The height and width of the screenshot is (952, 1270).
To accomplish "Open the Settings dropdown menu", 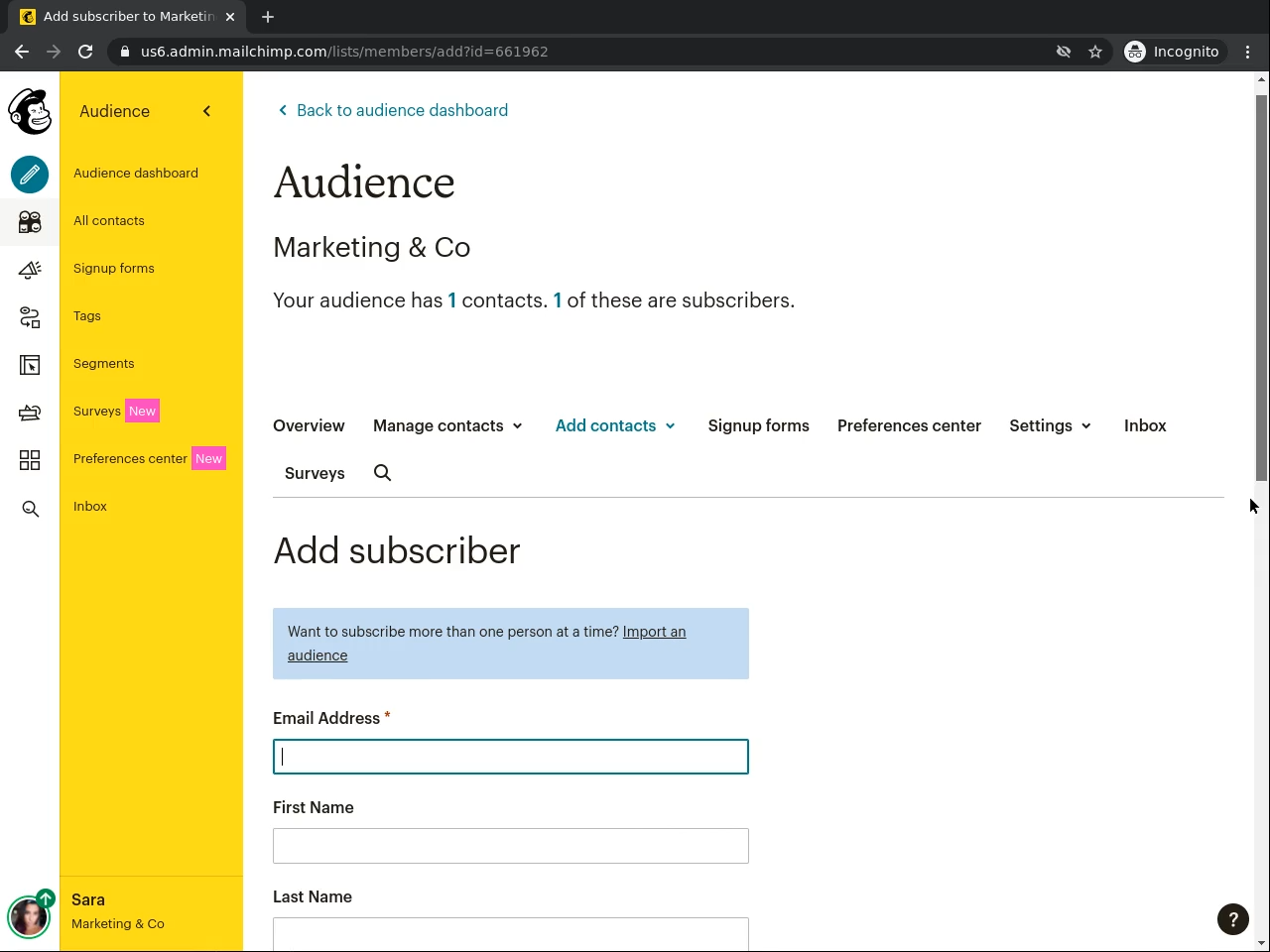I will 1050,425.
